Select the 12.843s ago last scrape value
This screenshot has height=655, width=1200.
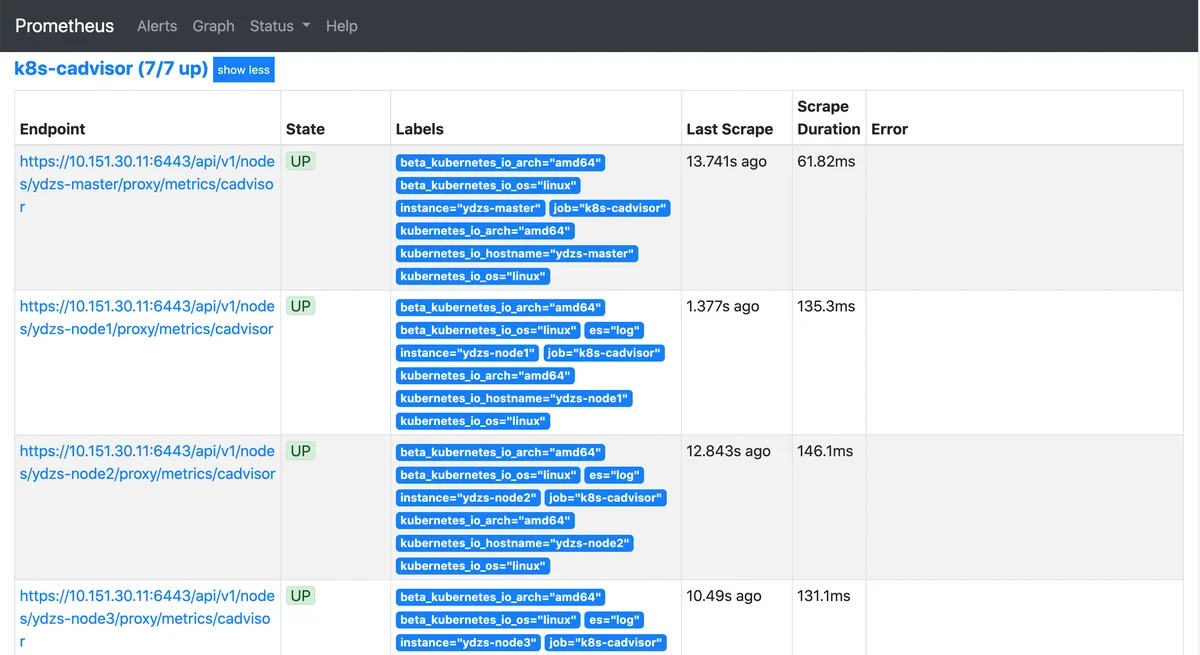click(729, 451)
